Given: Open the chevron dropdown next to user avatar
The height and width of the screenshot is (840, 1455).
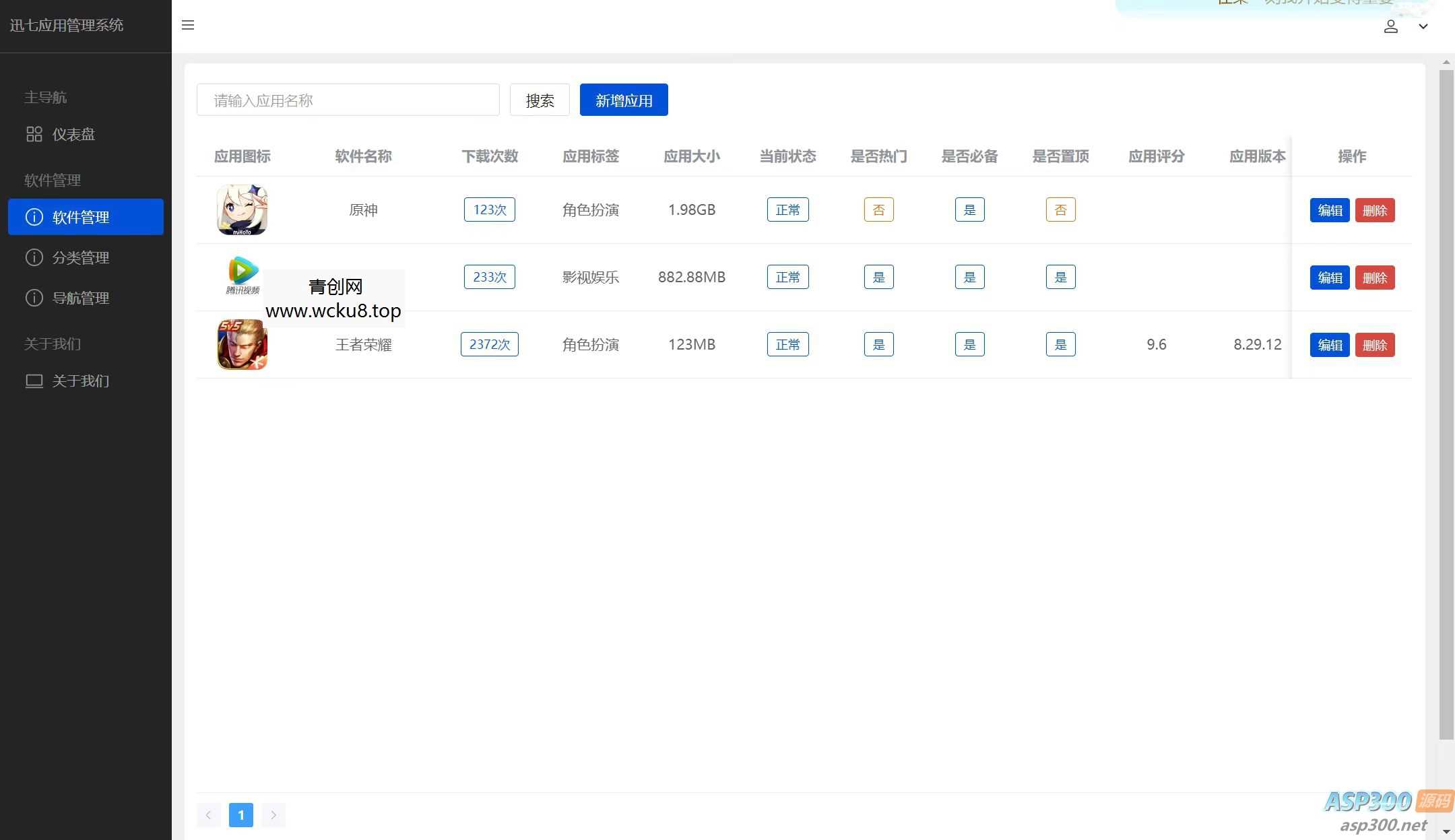Looking at the screenshot, I should click(x=1423, y=26).
